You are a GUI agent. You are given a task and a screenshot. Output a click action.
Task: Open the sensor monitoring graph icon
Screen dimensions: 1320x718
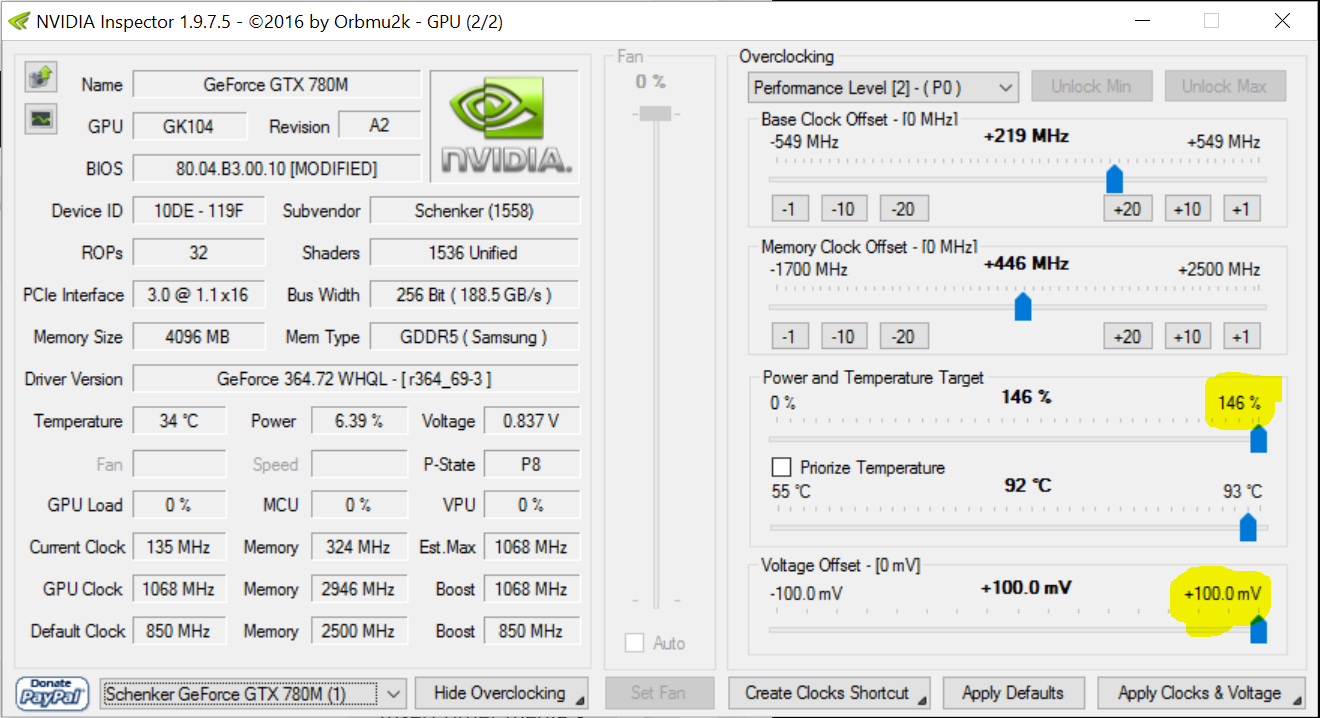(x=41, y=118)
